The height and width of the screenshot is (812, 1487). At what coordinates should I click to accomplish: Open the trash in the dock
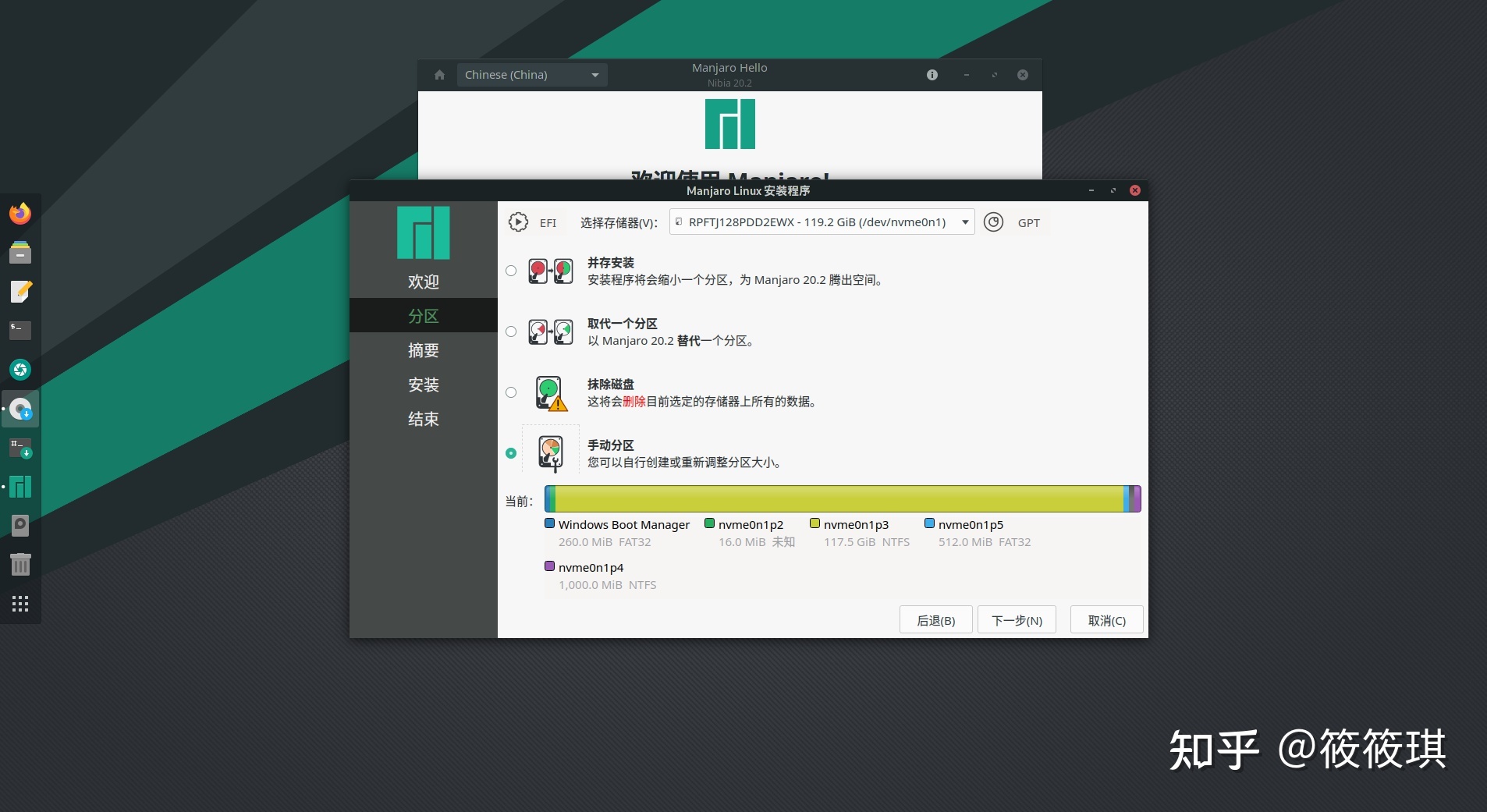20,564
